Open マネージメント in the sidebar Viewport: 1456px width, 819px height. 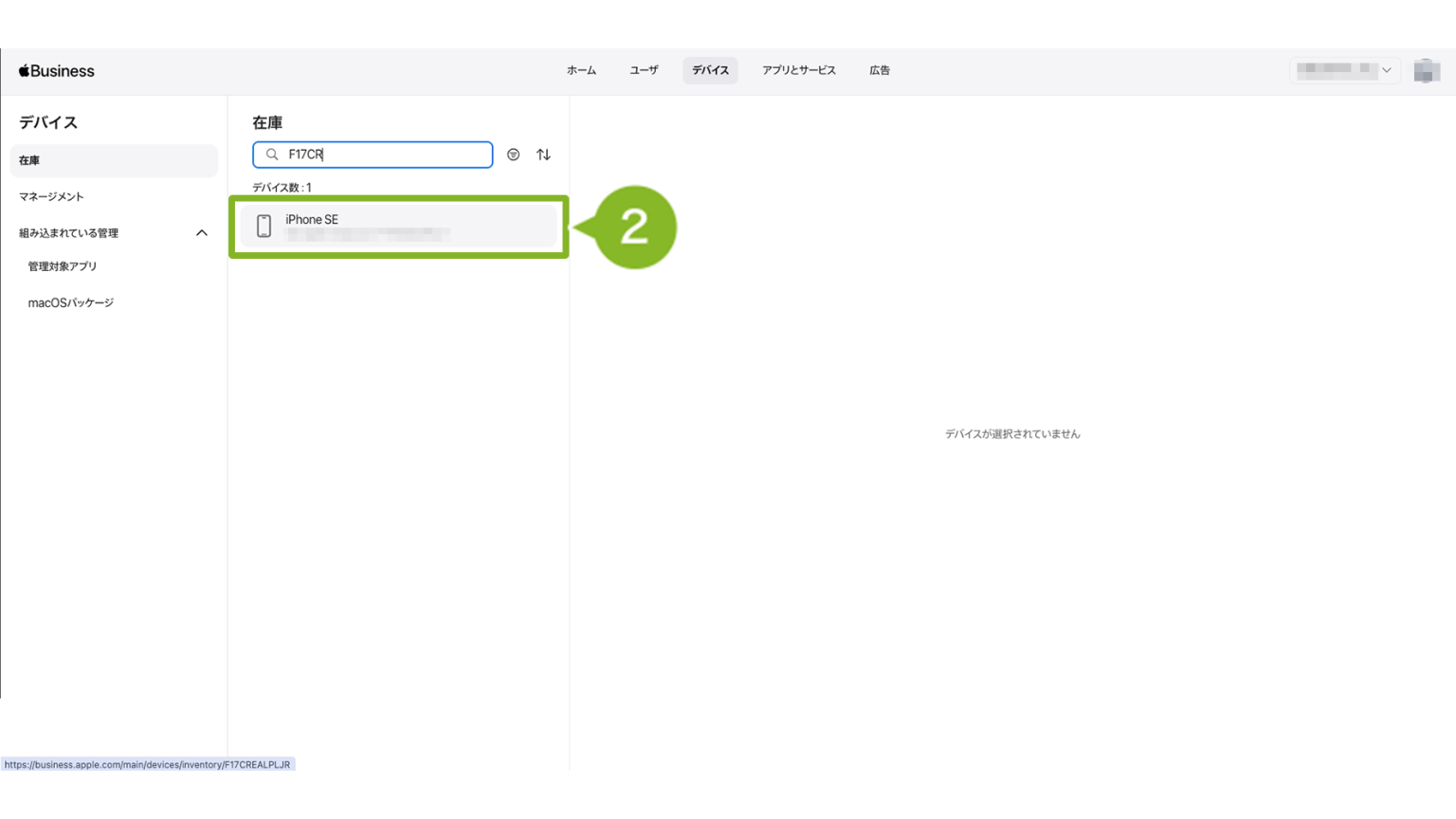pos(52,196)
